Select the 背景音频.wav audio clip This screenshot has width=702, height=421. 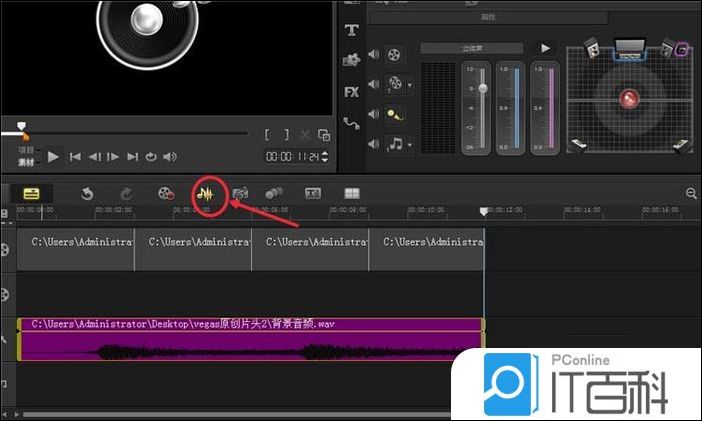(x=251, y=339)
